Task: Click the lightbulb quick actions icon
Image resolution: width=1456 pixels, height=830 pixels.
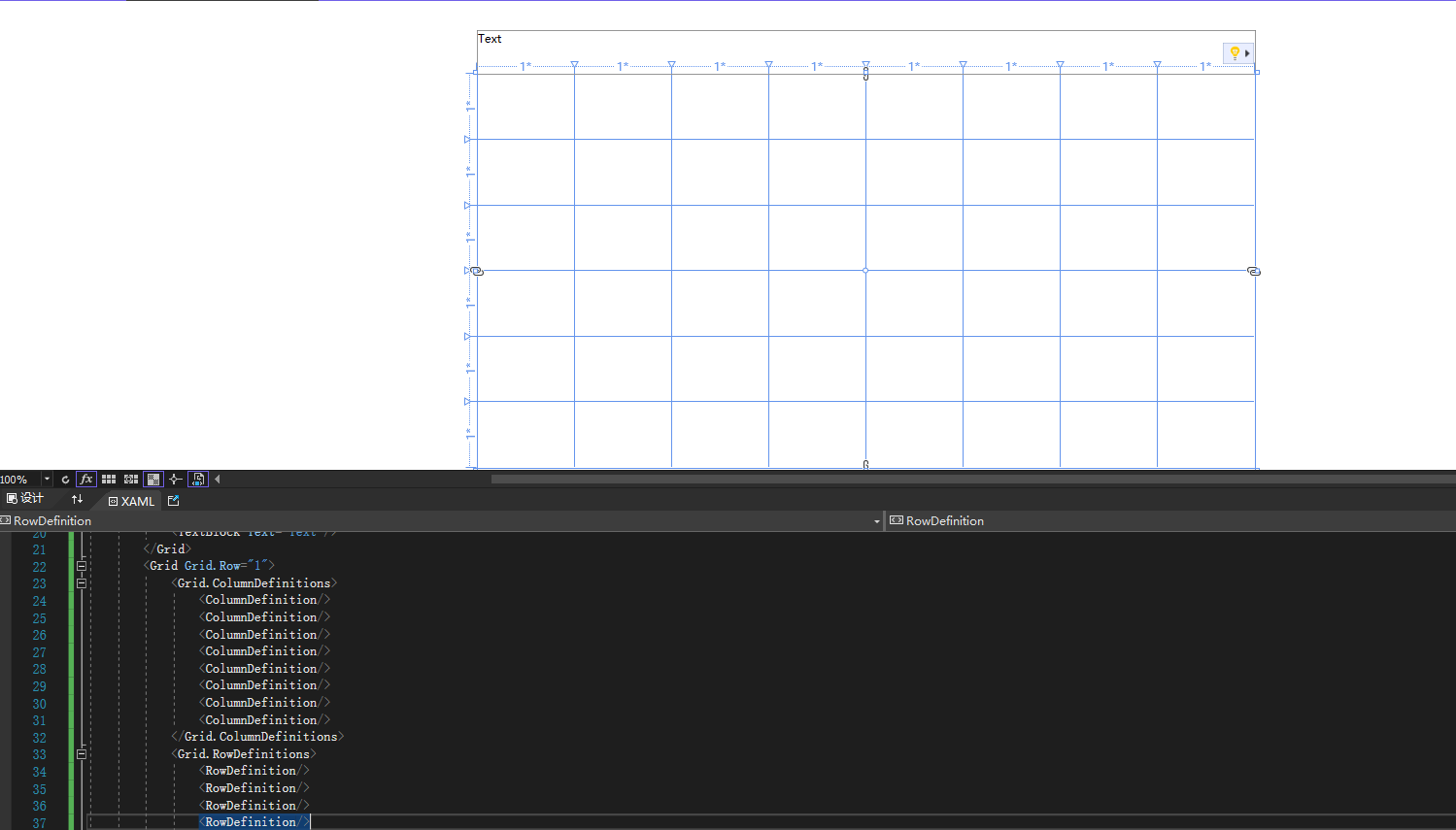Action: [x=1234, y=53]
